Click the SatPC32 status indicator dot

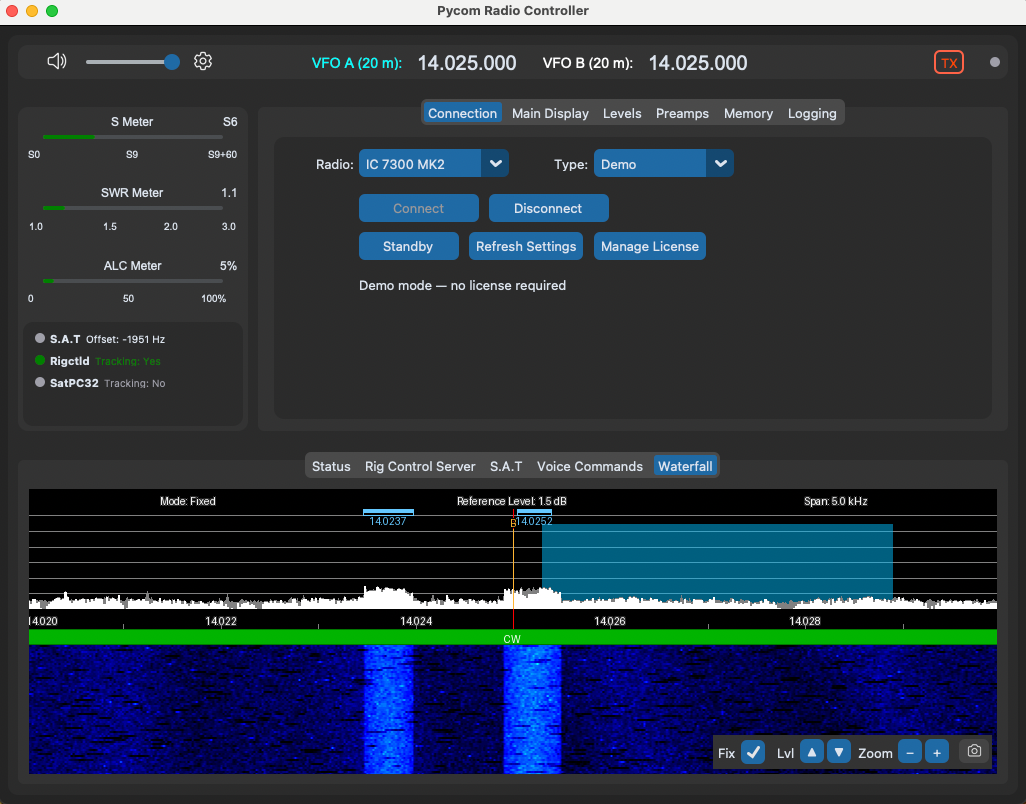coord(40,382)
